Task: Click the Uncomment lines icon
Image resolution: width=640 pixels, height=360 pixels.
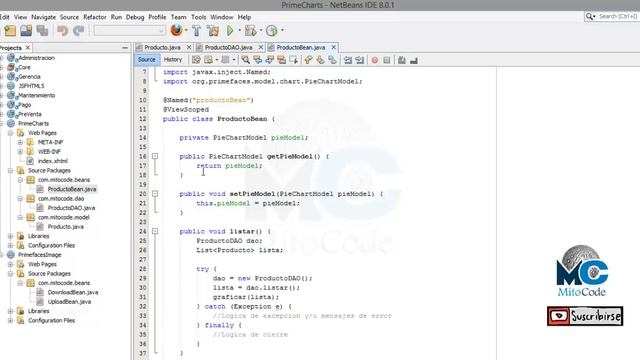Action: coord(414,60)
